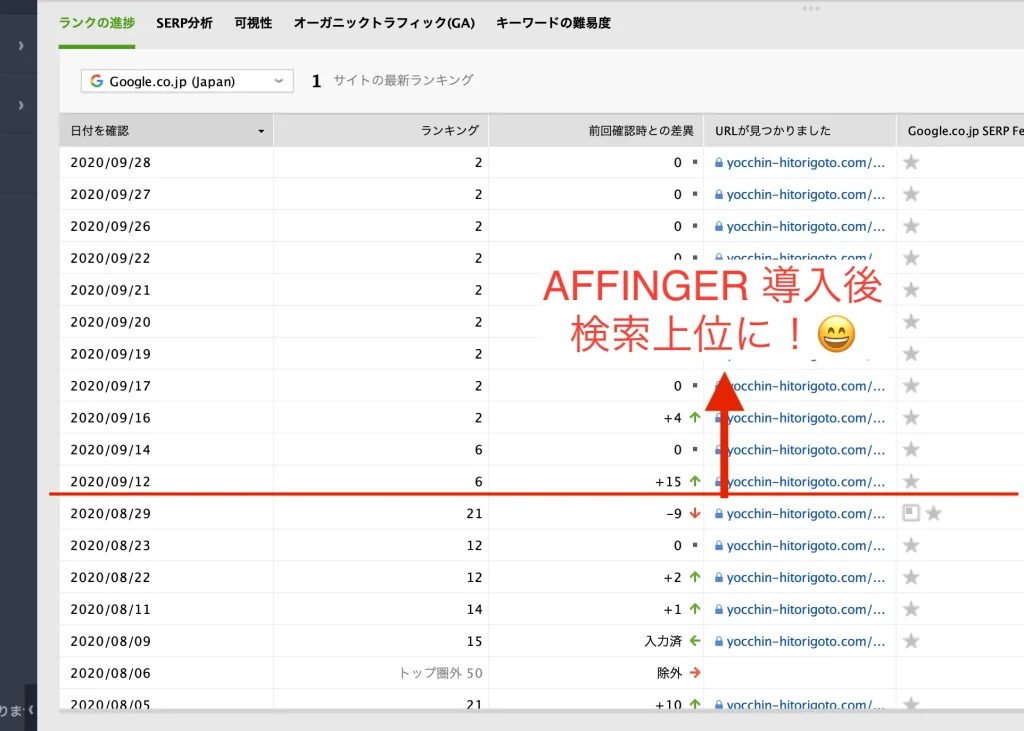Click the green up arrow beside +15
The height and width of the screenshot is (731, 1024).
point(695,481)
